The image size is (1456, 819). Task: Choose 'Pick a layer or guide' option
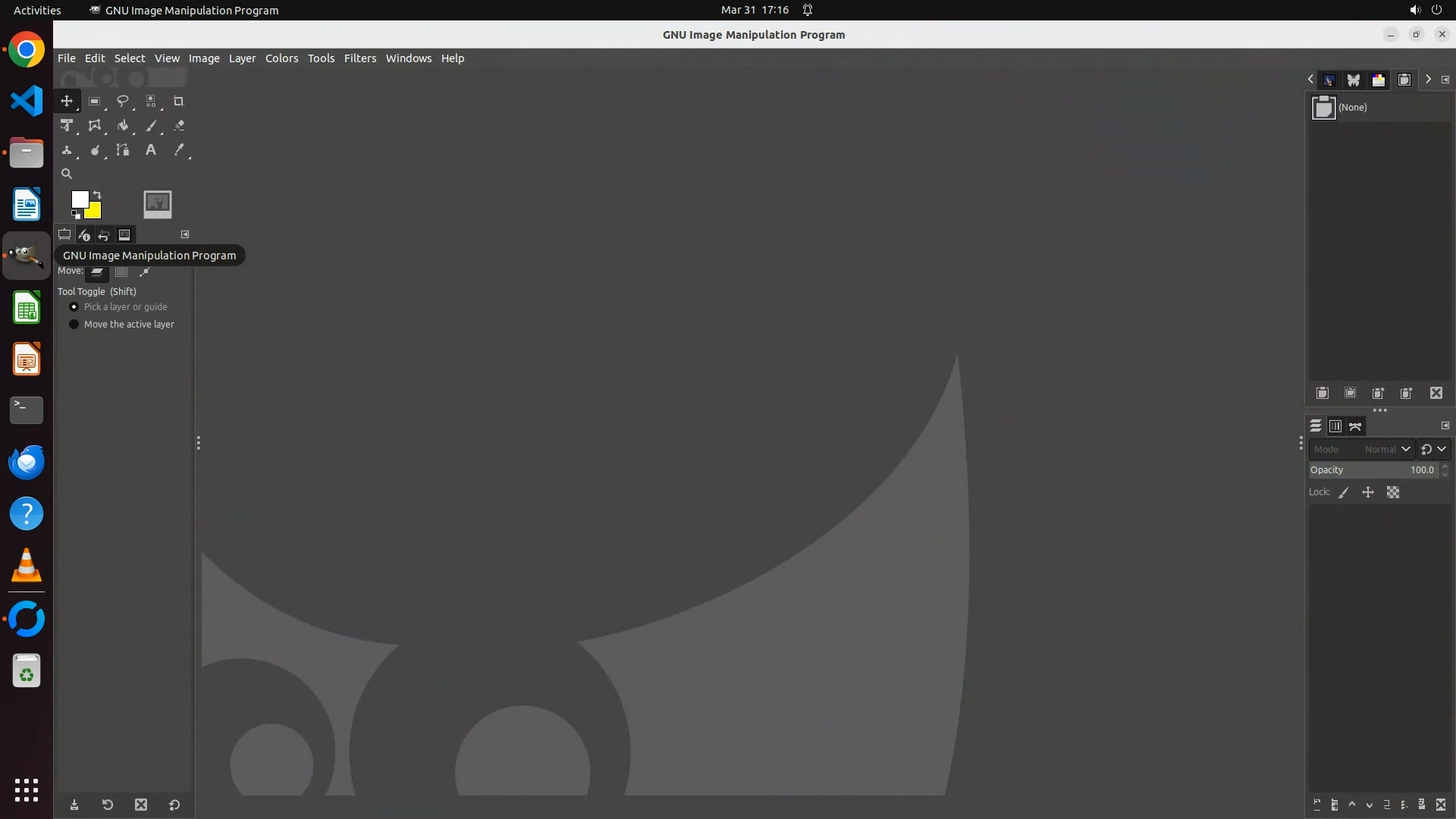click(74, 307)
